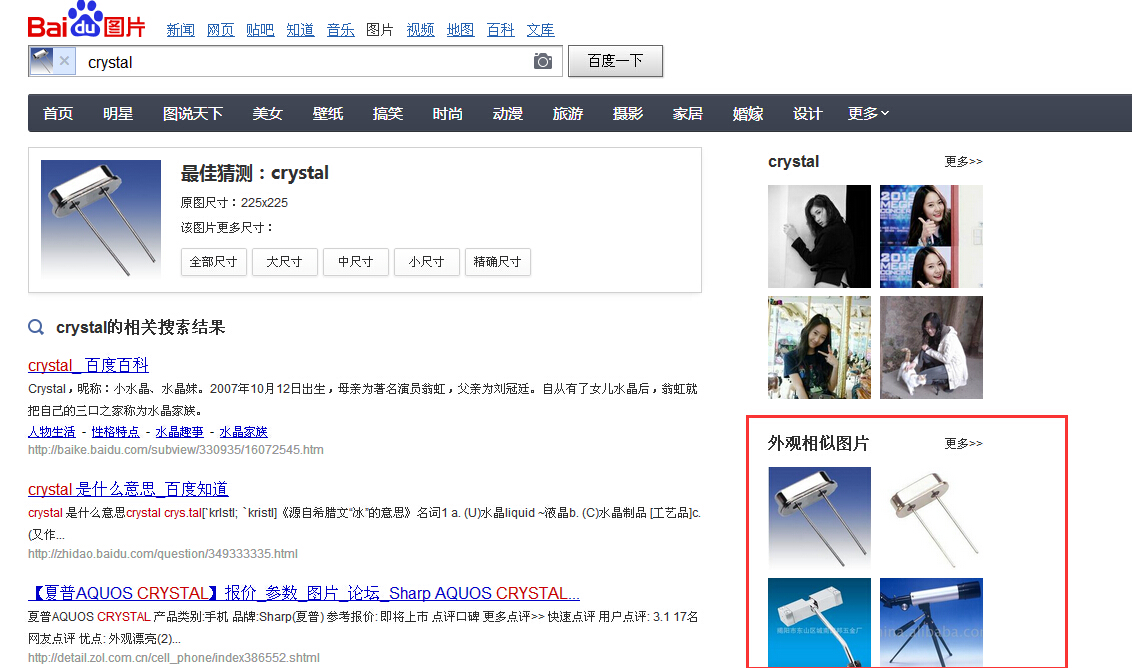The height and width of the screenshot is (668, 1132).
Task: Open the 壁纸 category tab
Action: pos(328,114)
